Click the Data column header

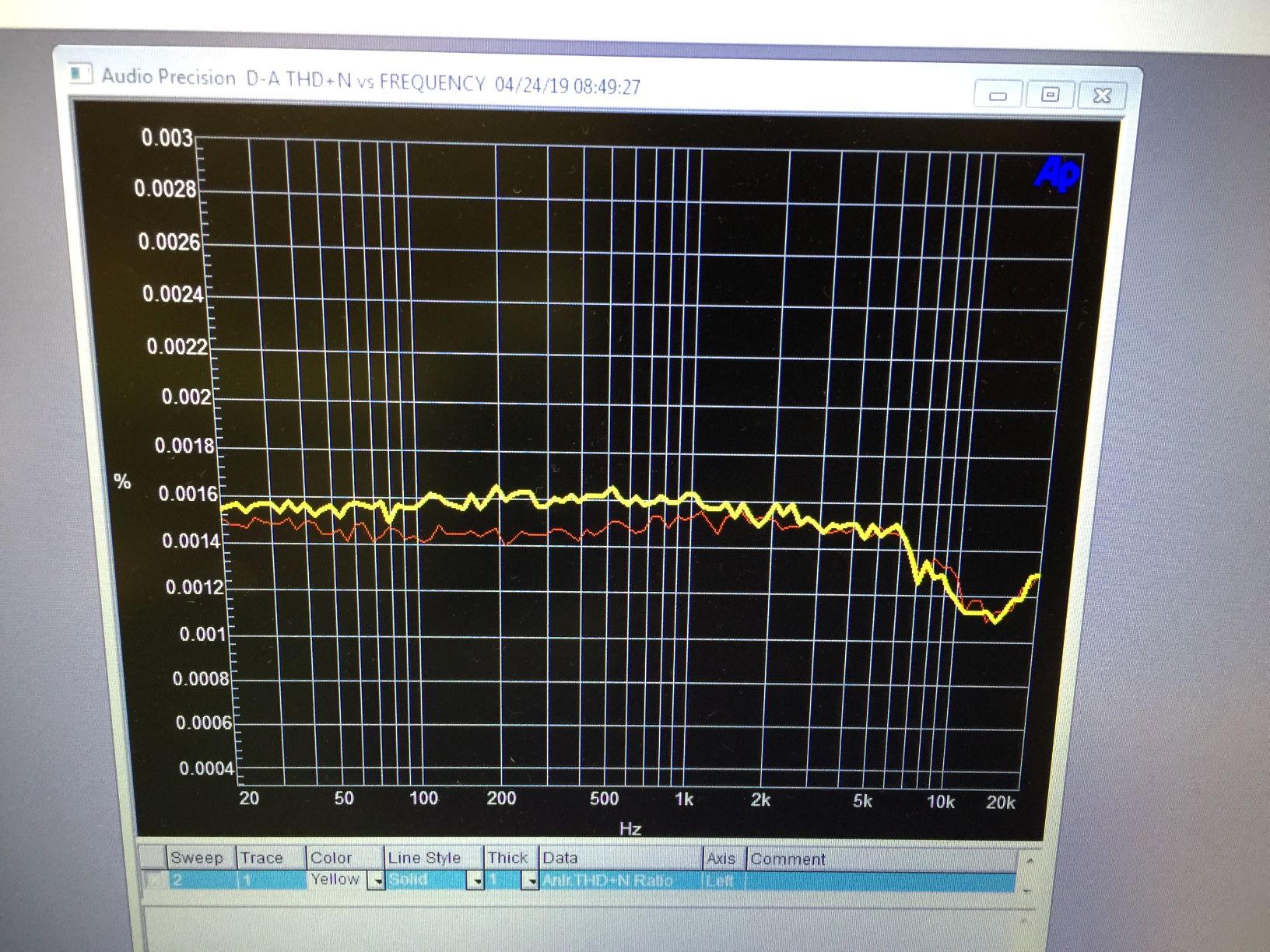tap(620, 858)
